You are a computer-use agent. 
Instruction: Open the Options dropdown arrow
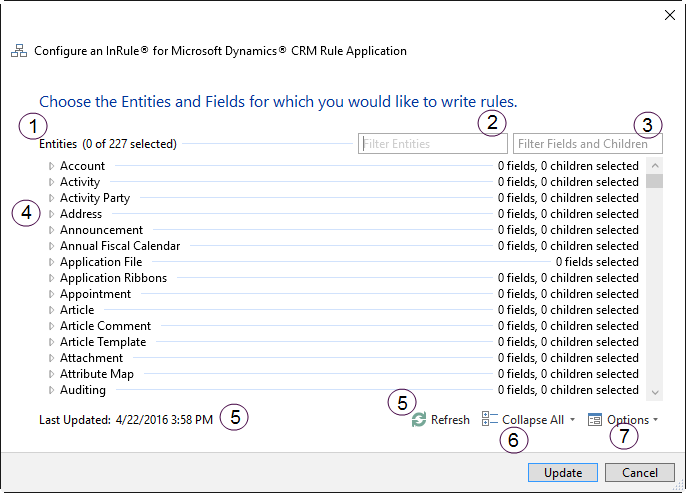coord(655,420)
